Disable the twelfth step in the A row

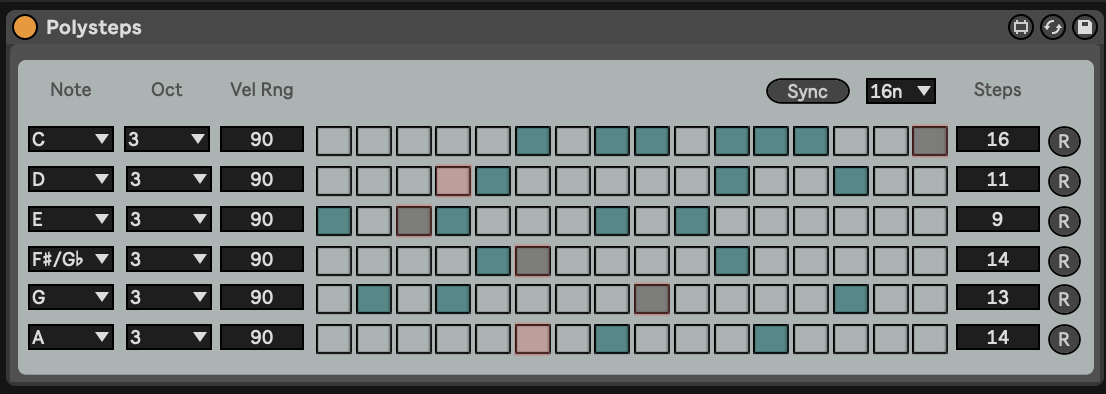tap(771, 339)
